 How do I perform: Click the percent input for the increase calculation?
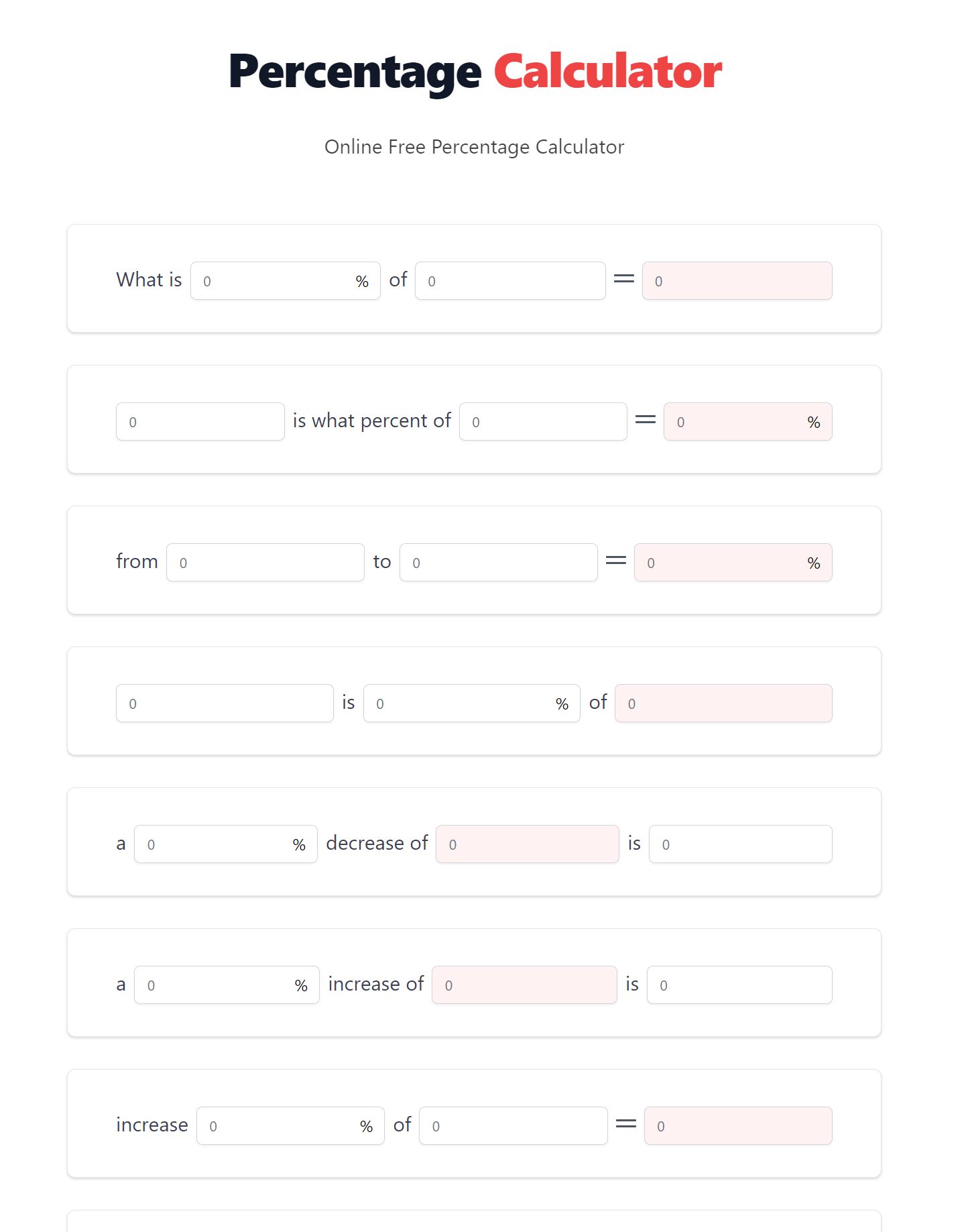(x=226, y=984)
